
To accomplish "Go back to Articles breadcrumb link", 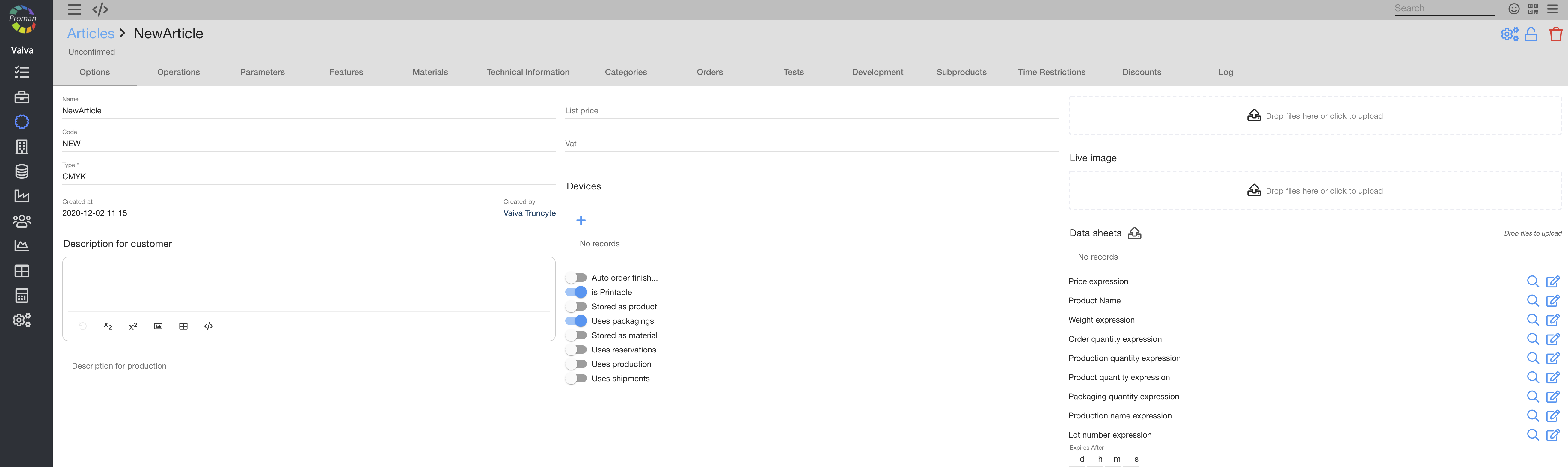I will (x=91, y=34).
